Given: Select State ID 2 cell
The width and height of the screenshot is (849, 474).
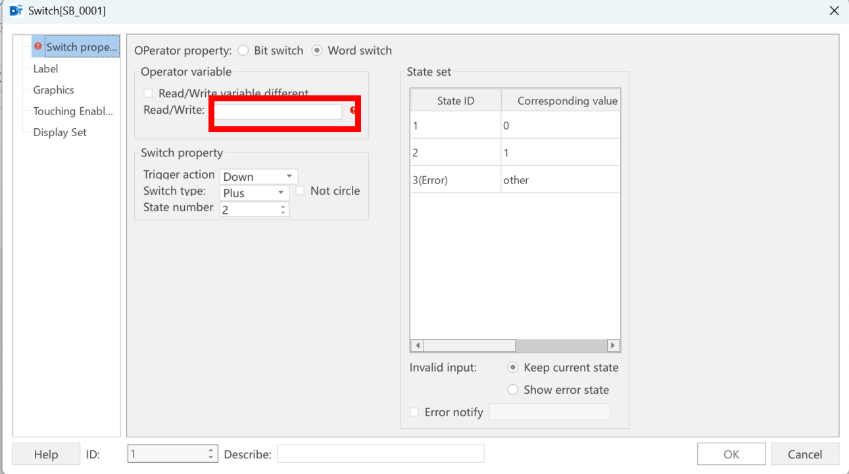Looking at the screenshot, I should (455, 153).
